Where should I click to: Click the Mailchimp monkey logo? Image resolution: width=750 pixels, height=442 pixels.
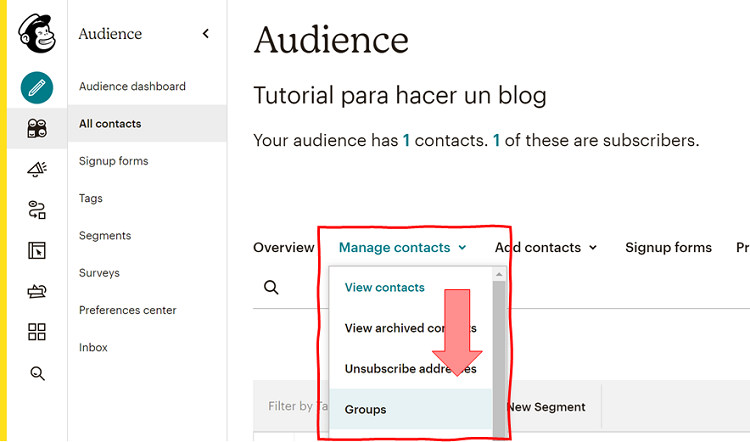[x=37, y=32]
